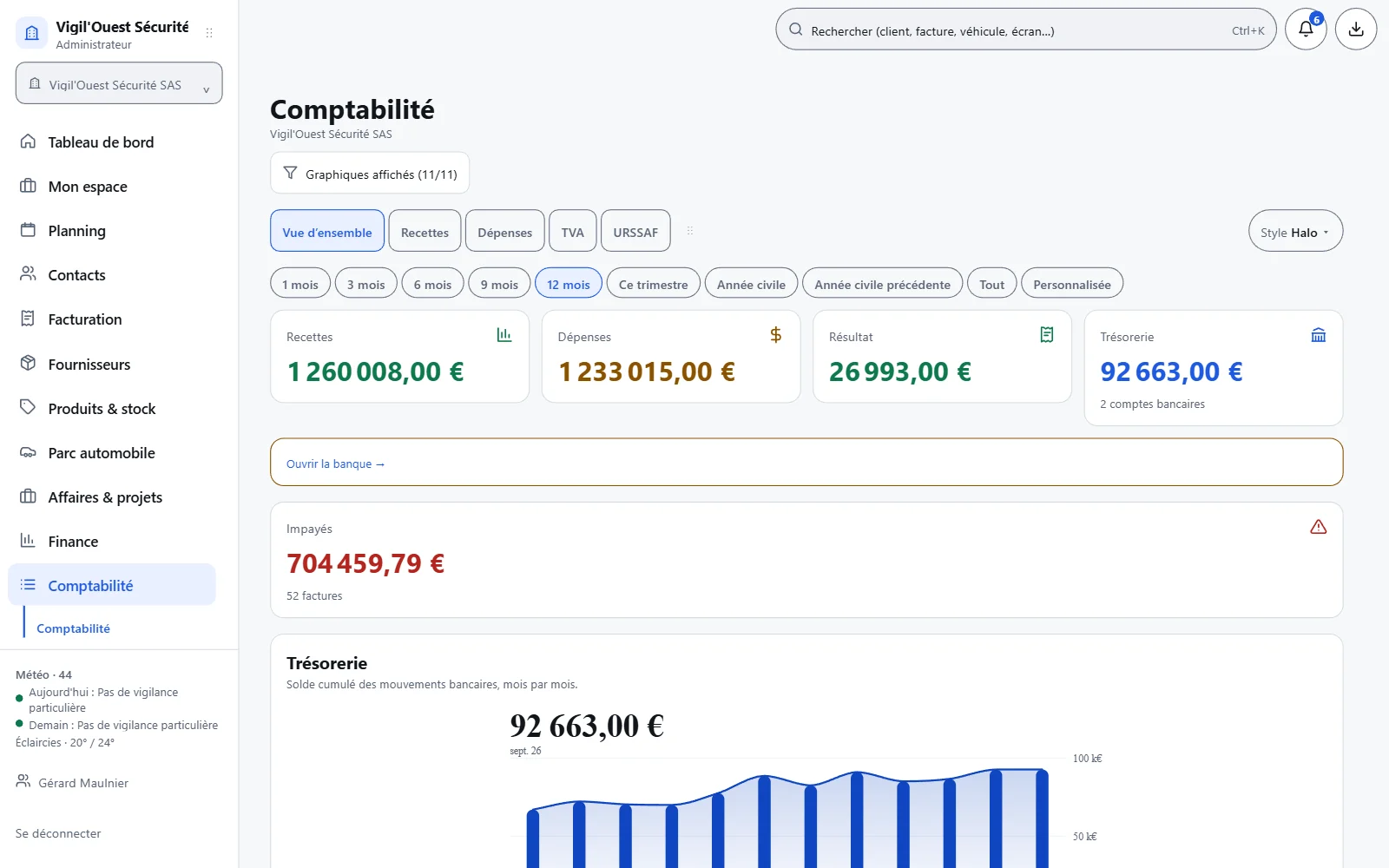This screenshot has width=1389, height=868.
Task: Click the Résultat 26 993,00 € value
Action: 900,372
